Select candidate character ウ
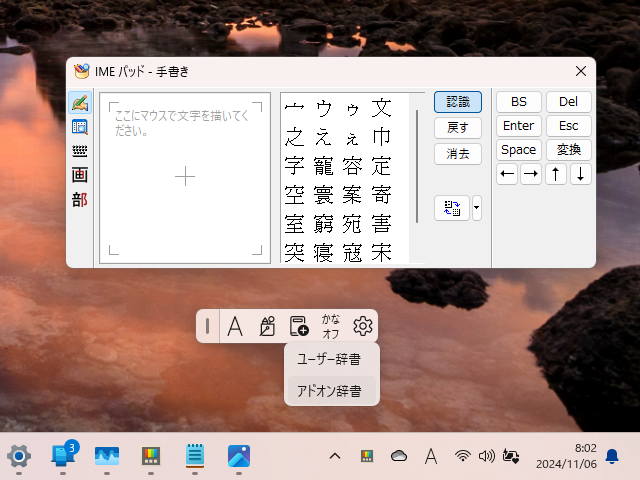The width and height of the screenshot is (640, 480). pyautogui.click(x=324, y=108)
